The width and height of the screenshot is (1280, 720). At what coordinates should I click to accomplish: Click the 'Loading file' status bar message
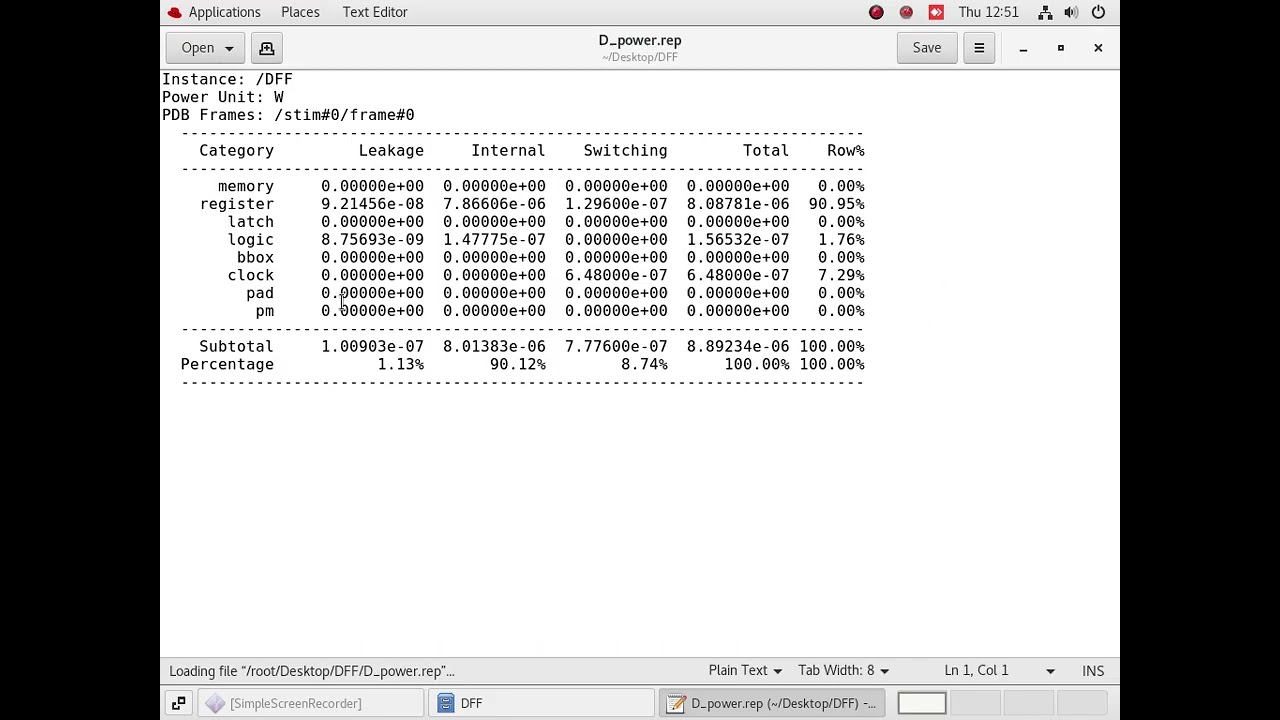tap(311, 671)
